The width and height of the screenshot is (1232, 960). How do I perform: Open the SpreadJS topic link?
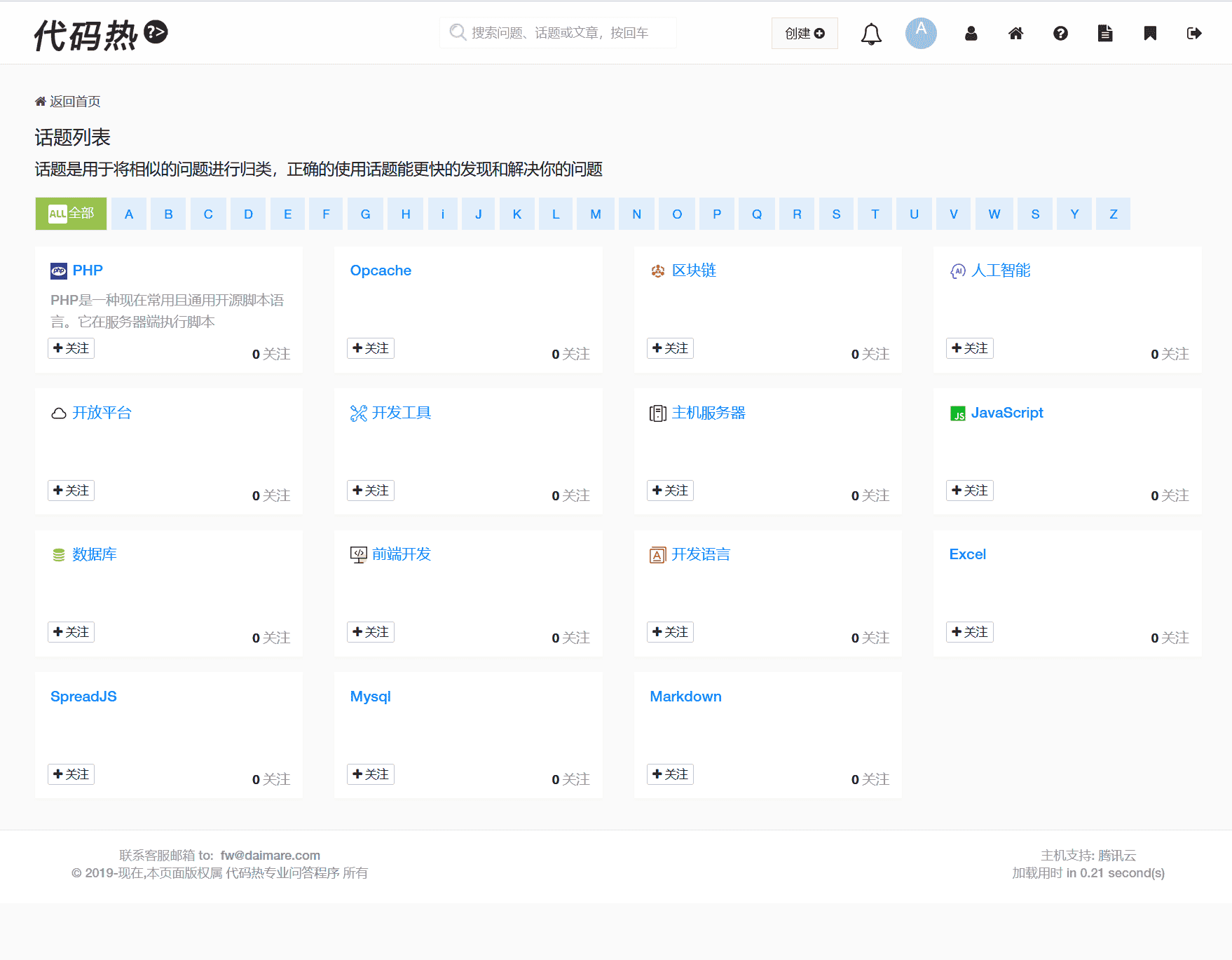(83, 697)
